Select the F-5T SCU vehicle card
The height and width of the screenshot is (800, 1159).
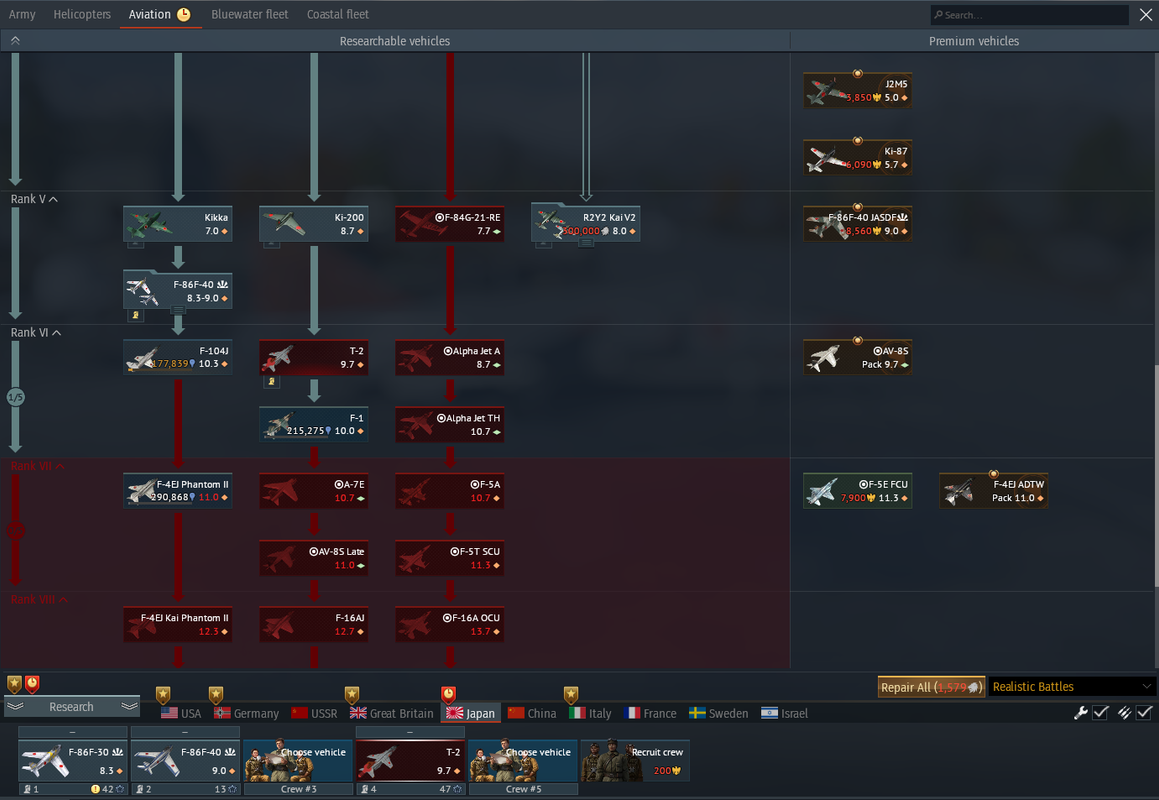coord(449,558)
